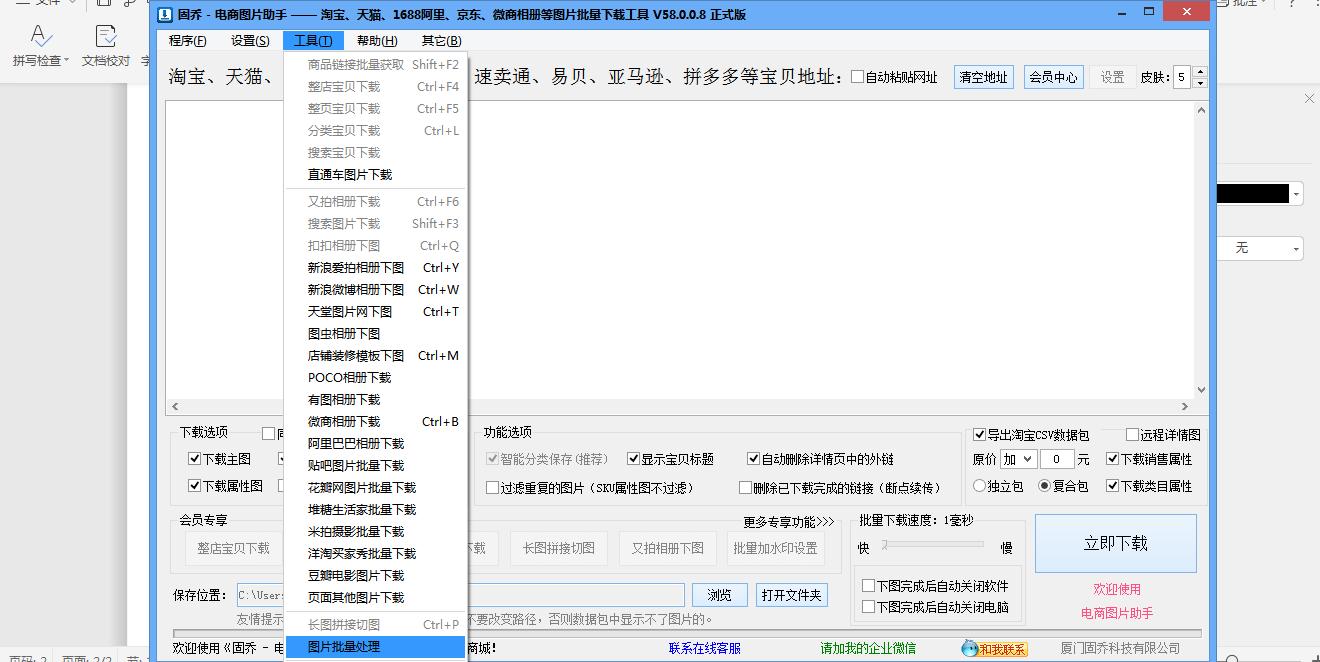
Task: Click the 清空地址 button
Action: click(983, 76)
